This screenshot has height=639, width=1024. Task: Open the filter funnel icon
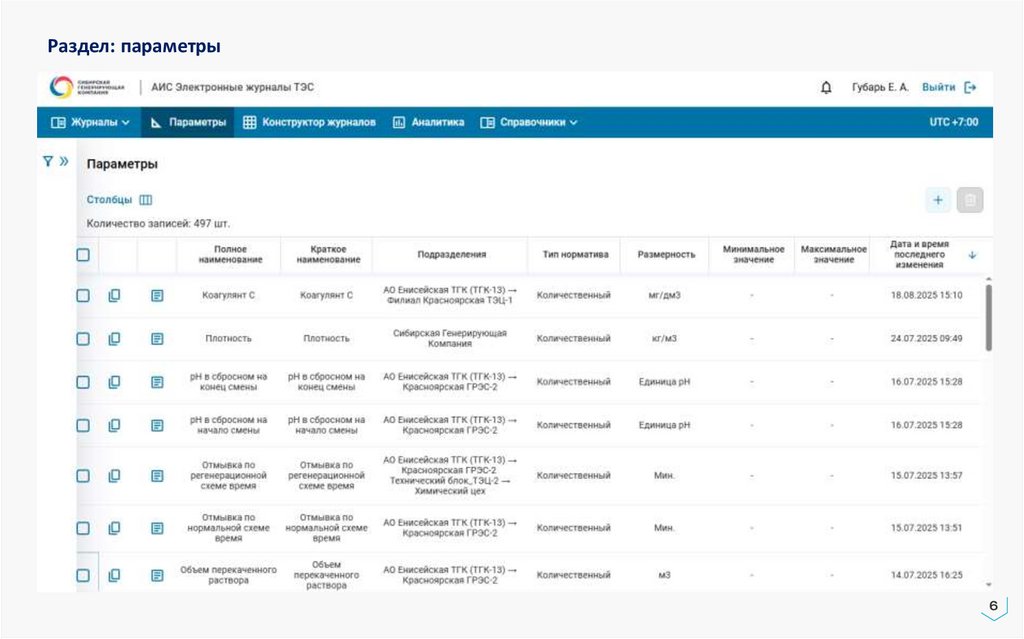(48, 161)
